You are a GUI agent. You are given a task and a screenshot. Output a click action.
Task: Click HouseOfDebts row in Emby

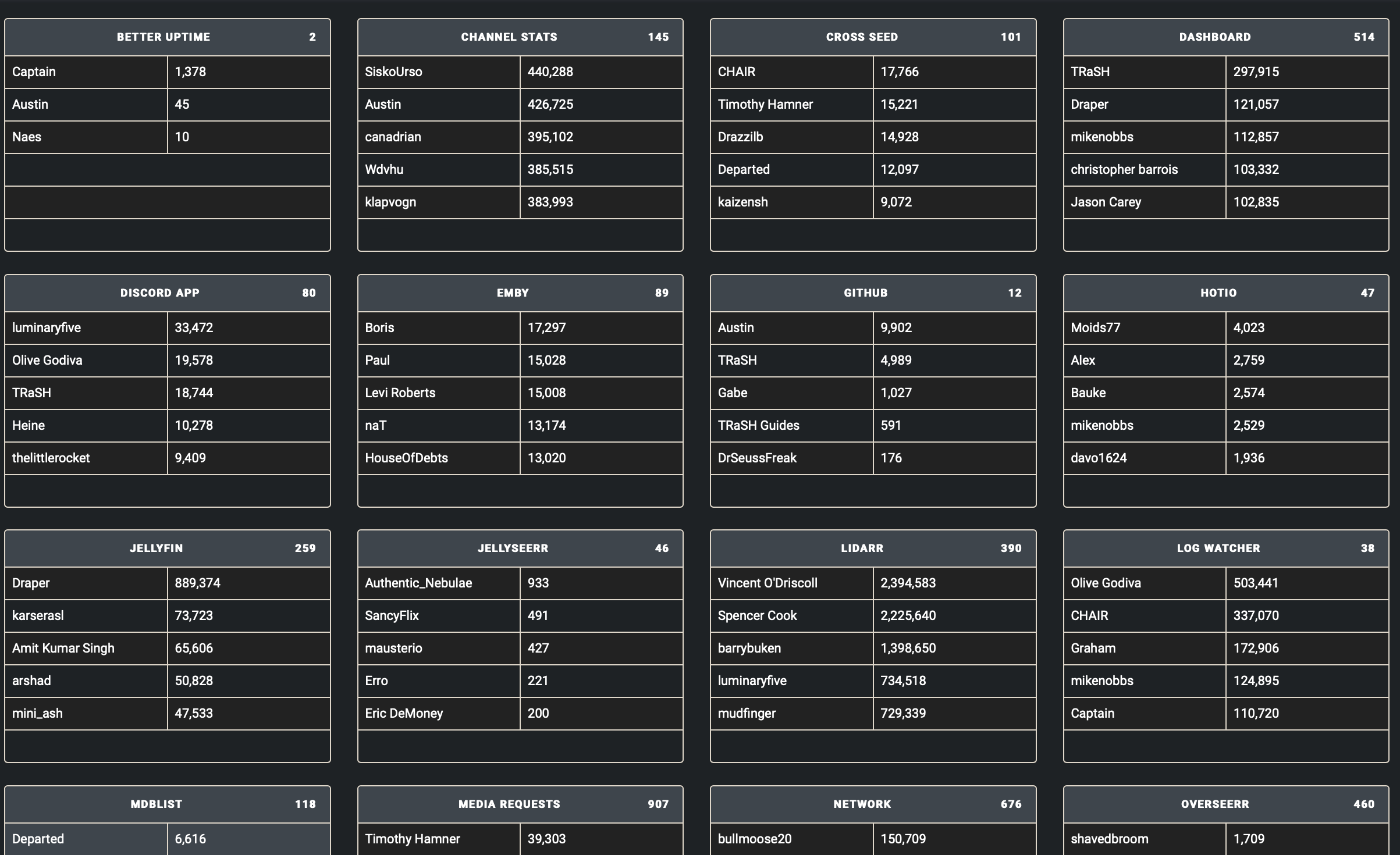[x=406, y=458]
